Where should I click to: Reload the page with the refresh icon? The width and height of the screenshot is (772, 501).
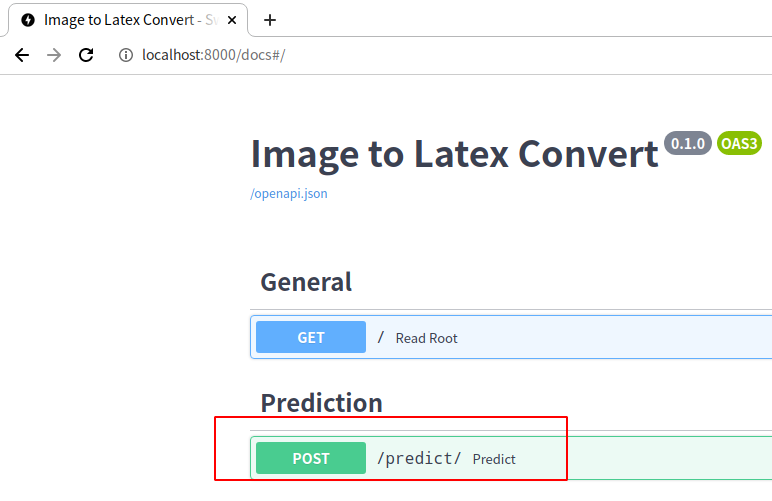86,55
